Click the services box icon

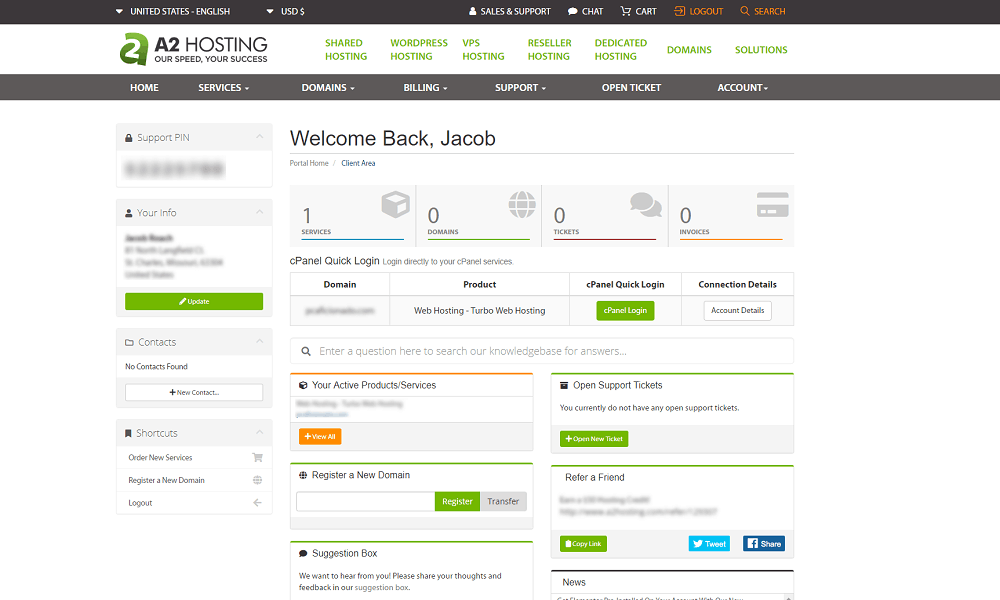[395, 205]
